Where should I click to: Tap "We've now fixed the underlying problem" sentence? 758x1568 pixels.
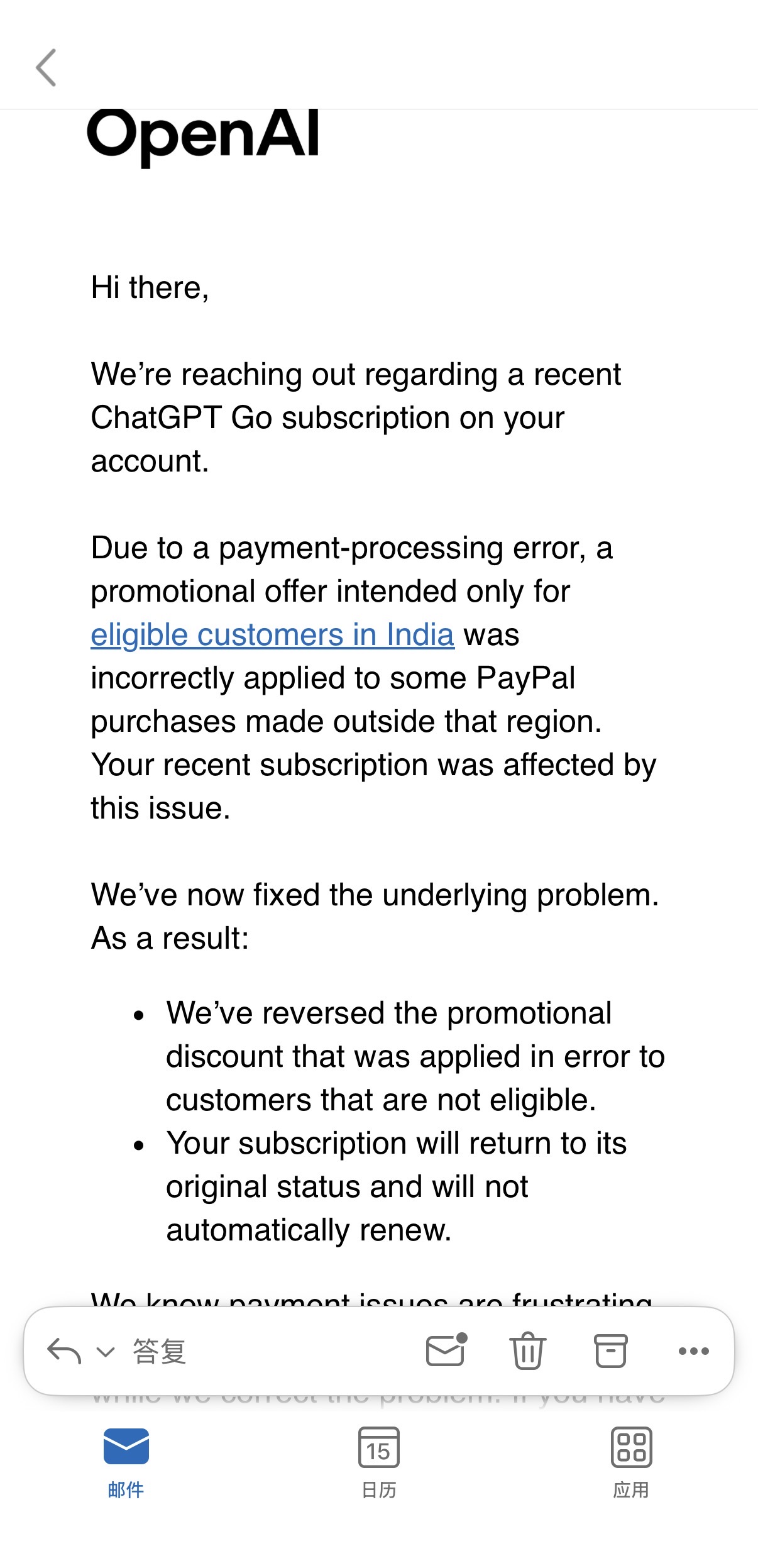375,895
